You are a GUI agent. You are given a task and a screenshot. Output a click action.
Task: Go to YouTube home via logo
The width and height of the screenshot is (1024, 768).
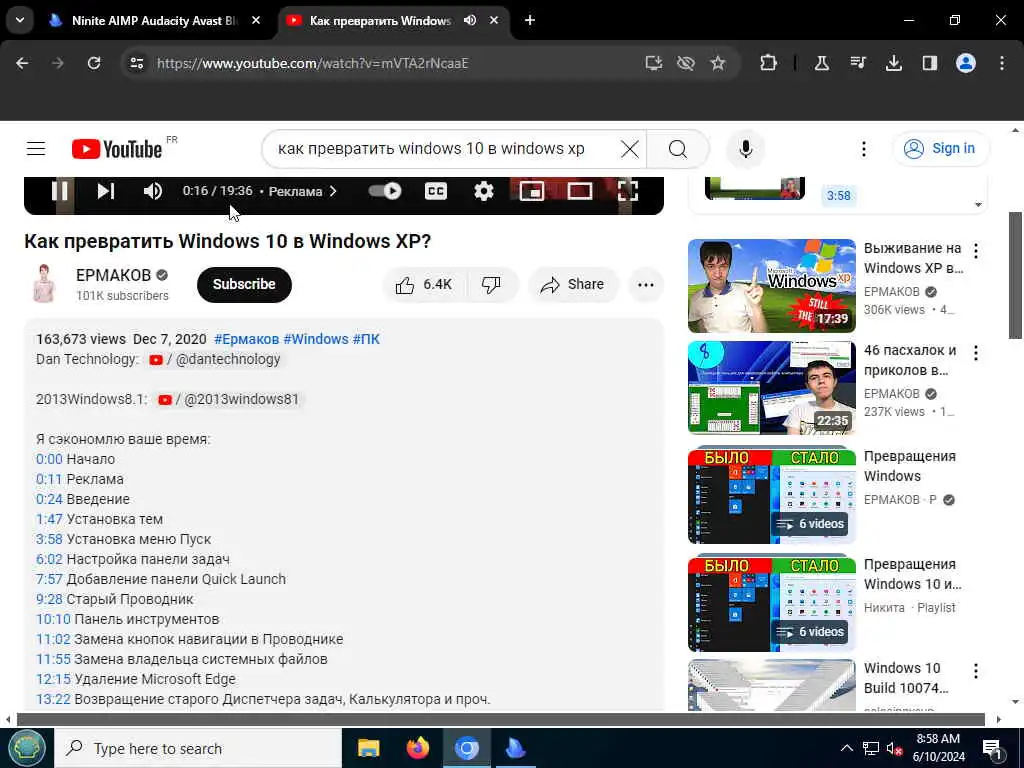coord(117,149)
